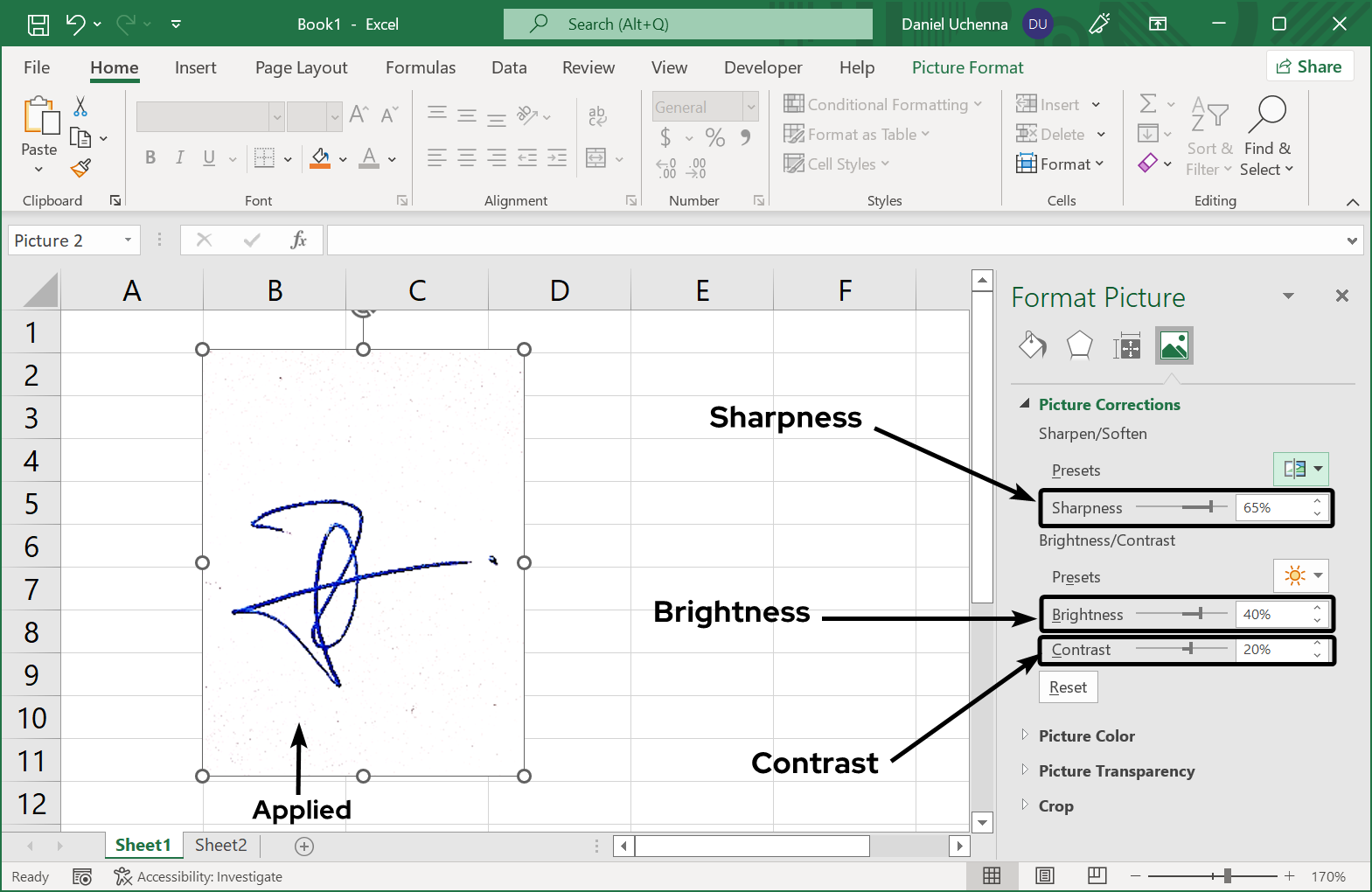Expand the Picture Transparency section

click(1116, 770)
